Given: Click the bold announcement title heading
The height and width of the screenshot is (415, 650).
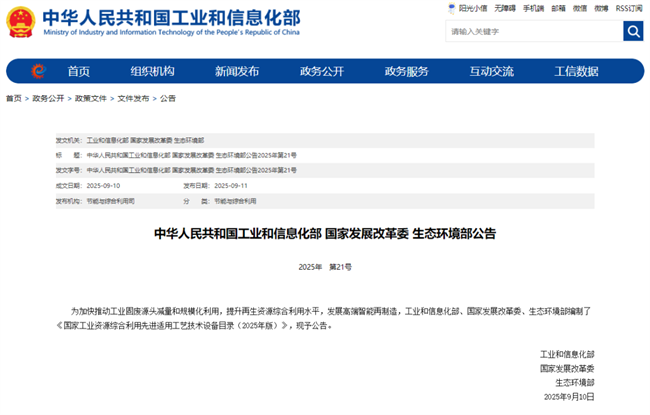Looking at the screenshot, I should pyautogui.click(x=325, y=234).
